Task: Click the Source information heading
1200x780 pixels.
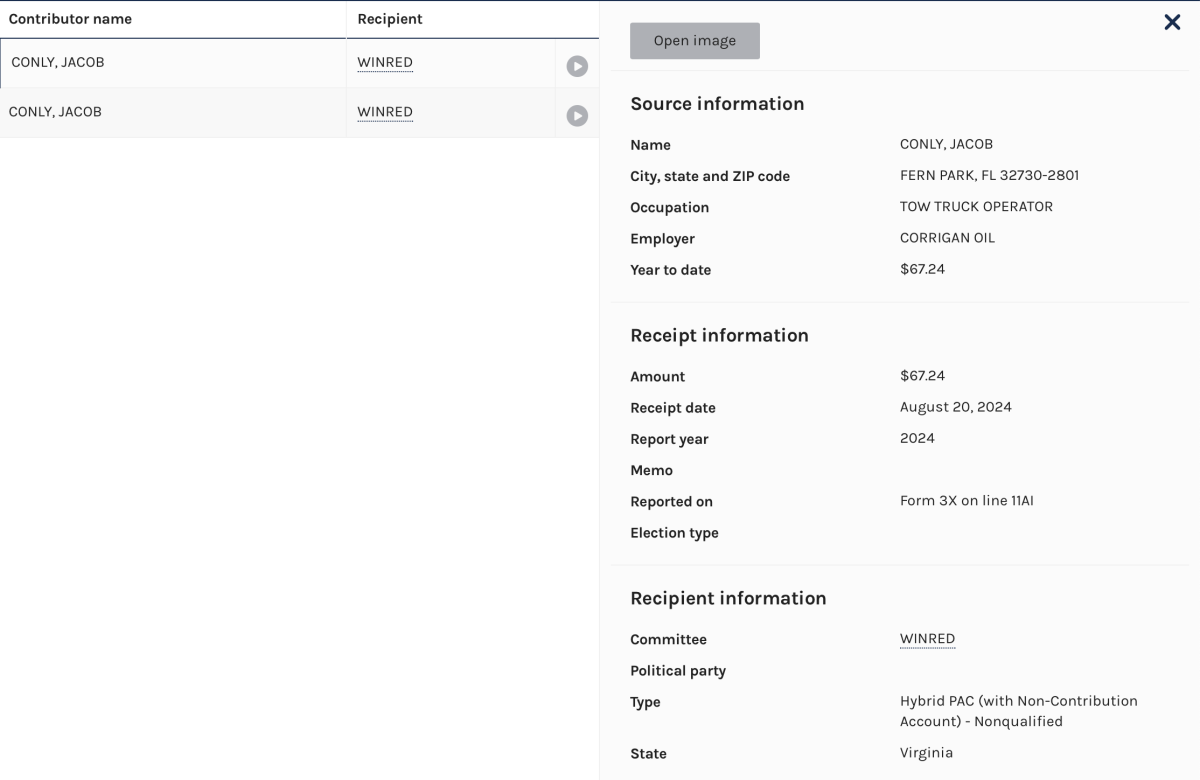Action: tap(717, 104)
